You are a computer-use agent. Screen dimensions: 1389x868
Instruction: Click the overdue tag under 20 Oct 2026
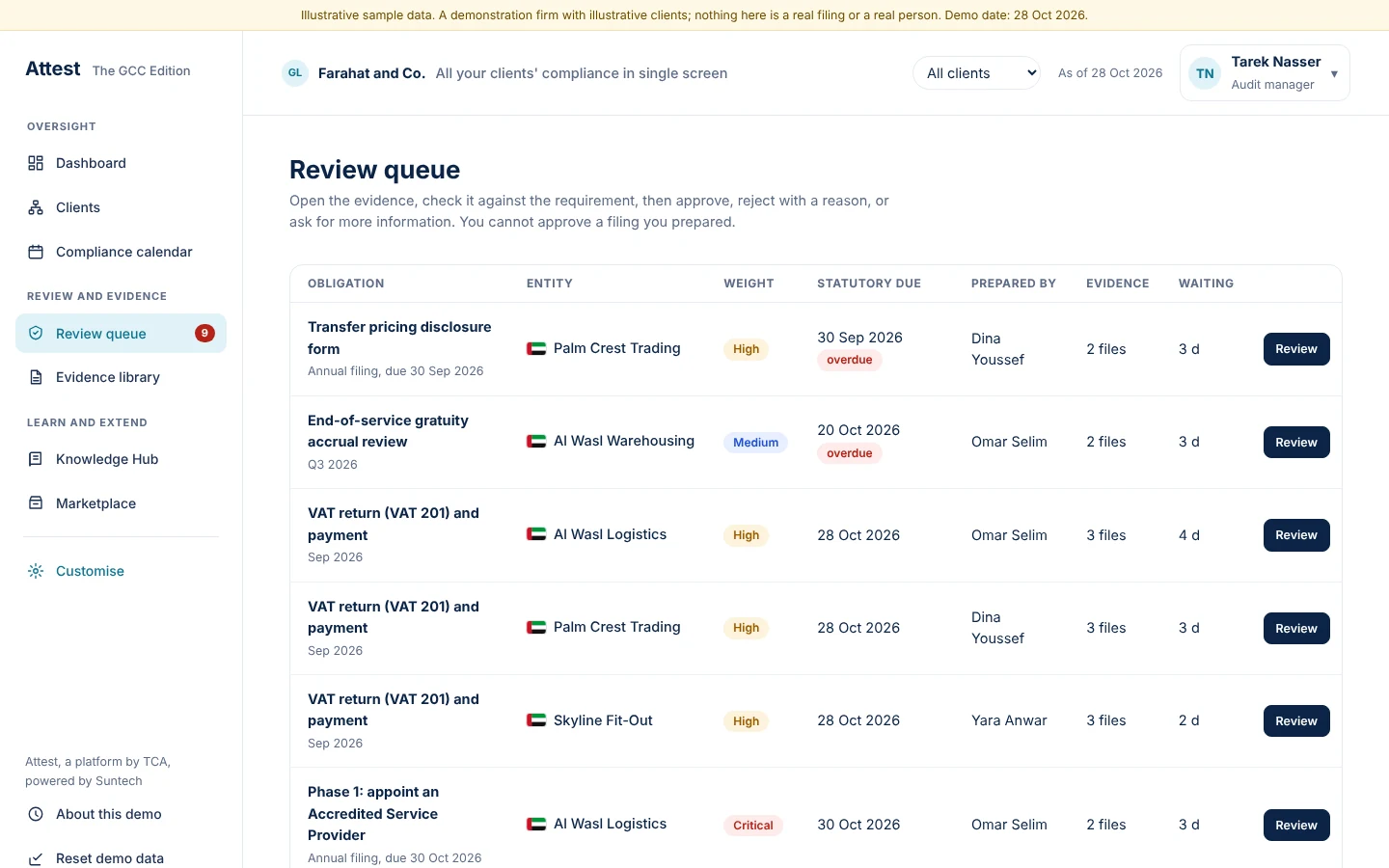coord(849,453)
